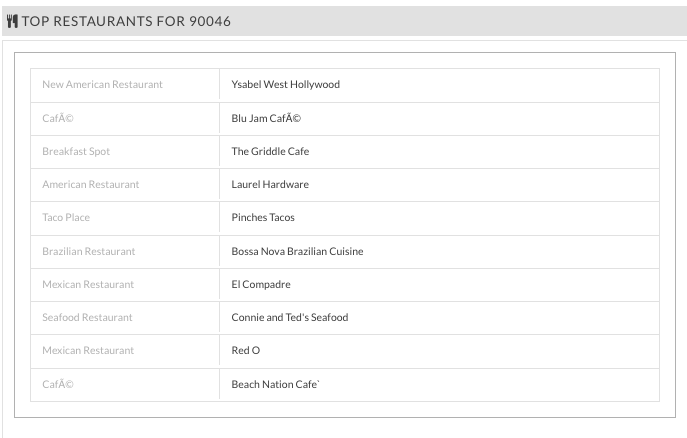Click the Top Restaurants for 90046 heading
Viewport: 687px width, 438px height.
pos(126,21)
